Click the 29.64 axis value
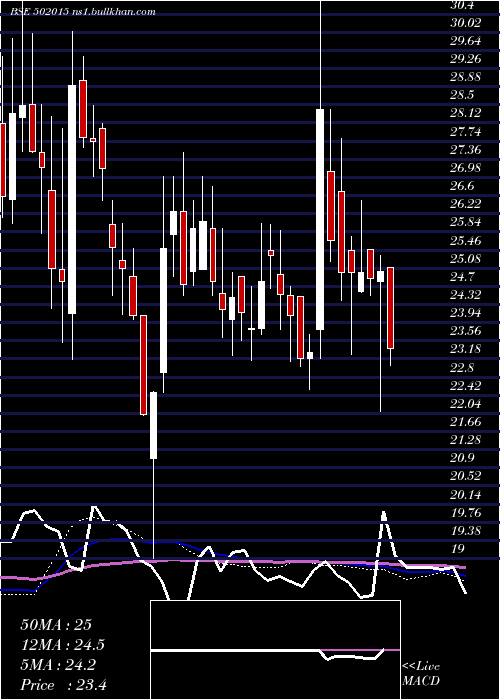Viewport: 500px width, 700px height. tap(466, 42)
